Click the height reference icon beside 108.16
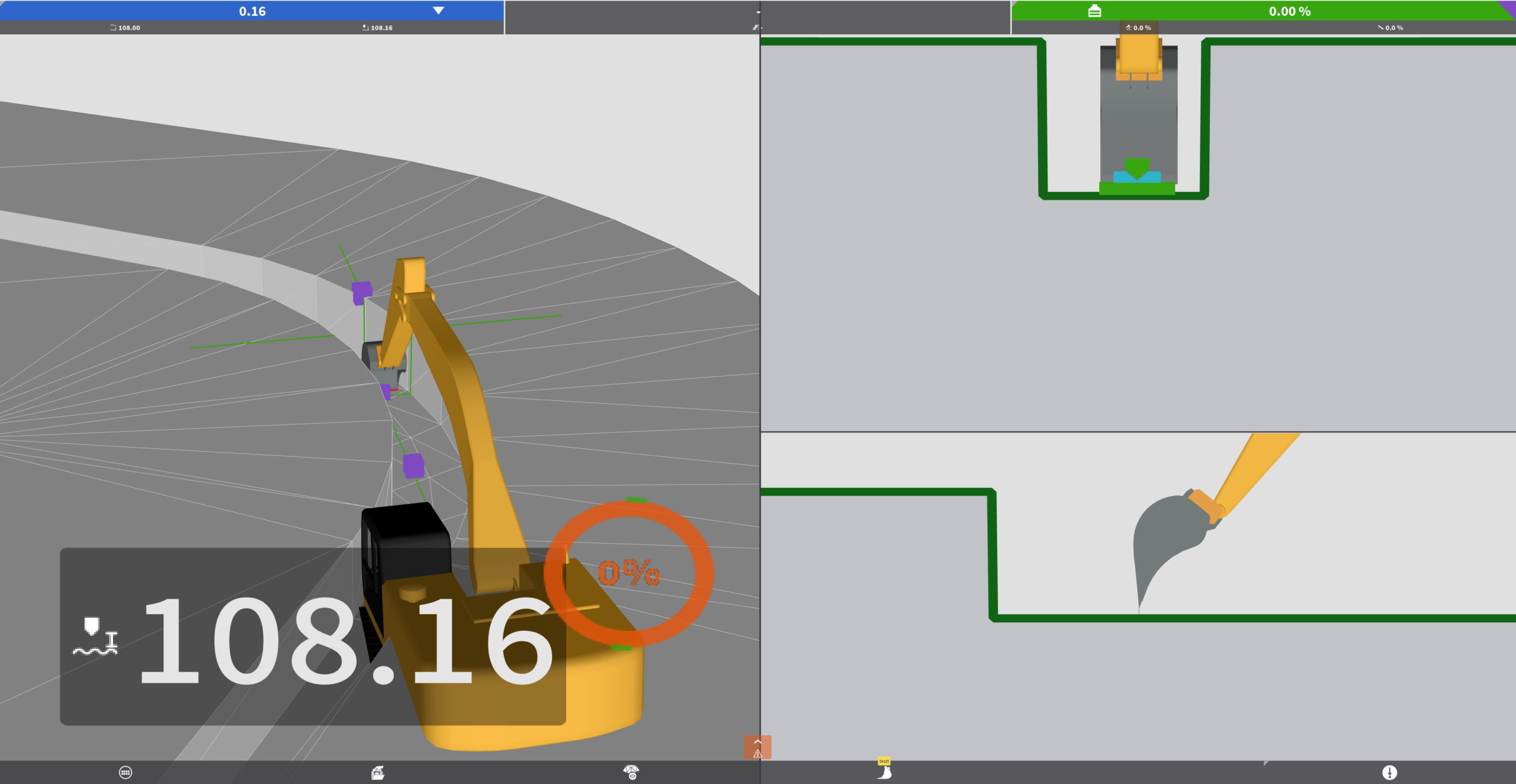This screenshot has width=1516, height=784. click(x=95, y=637)
